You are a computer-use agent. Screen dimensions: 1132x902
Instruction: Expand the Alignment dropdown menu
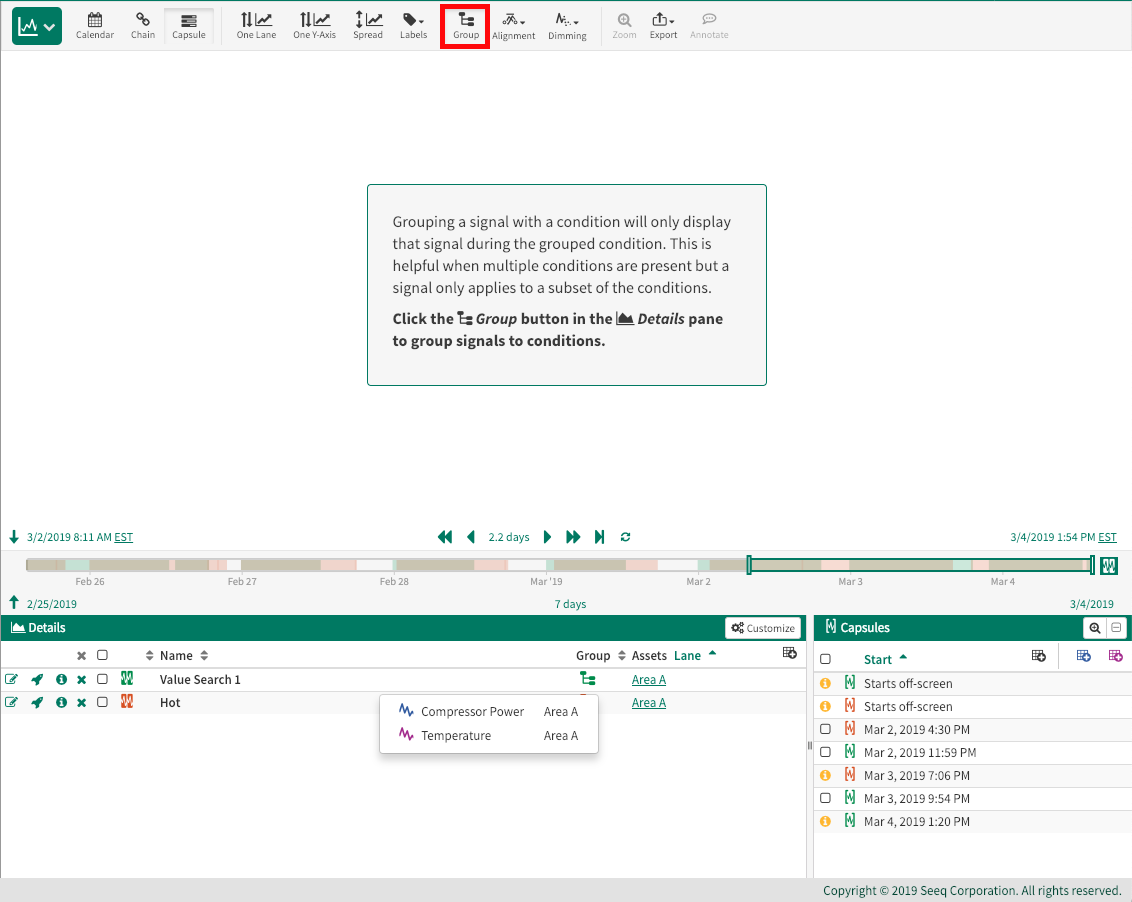point(513,25)
